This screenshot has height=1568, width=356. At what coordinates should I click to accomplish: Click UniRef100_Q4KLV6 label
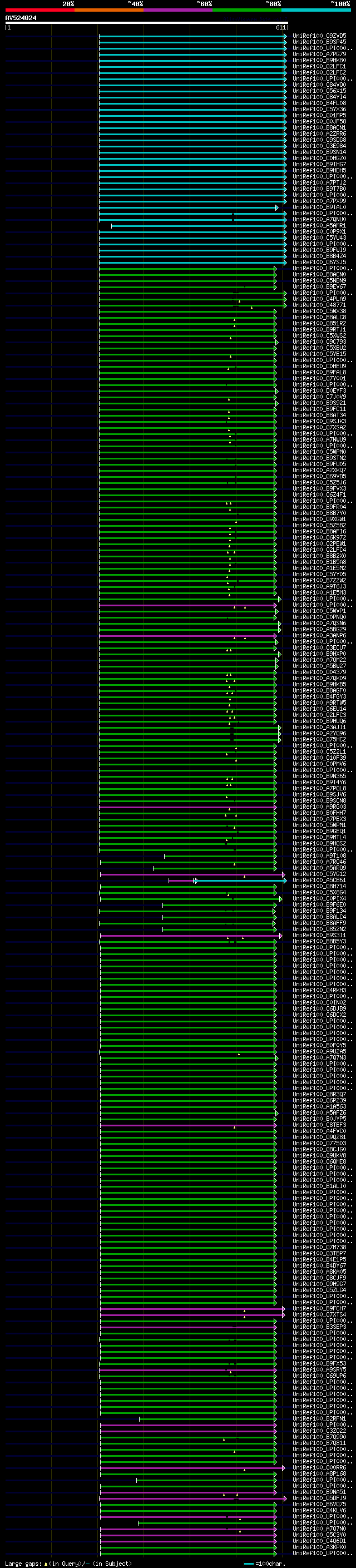[x=319, y=1510]
